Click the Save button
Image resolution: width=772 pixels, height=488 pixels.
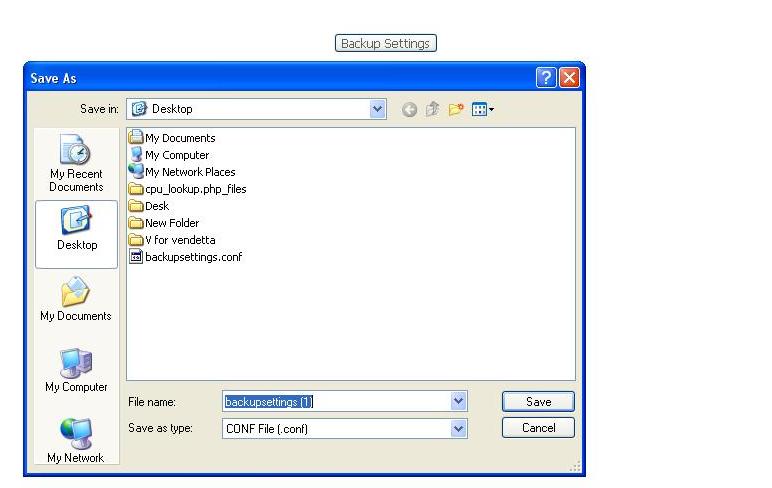pos(538,402)
